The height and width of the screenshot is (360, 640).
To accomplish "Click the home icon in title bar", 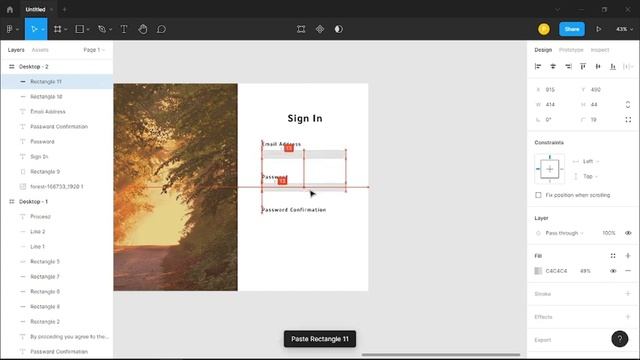I will (10, 9).
